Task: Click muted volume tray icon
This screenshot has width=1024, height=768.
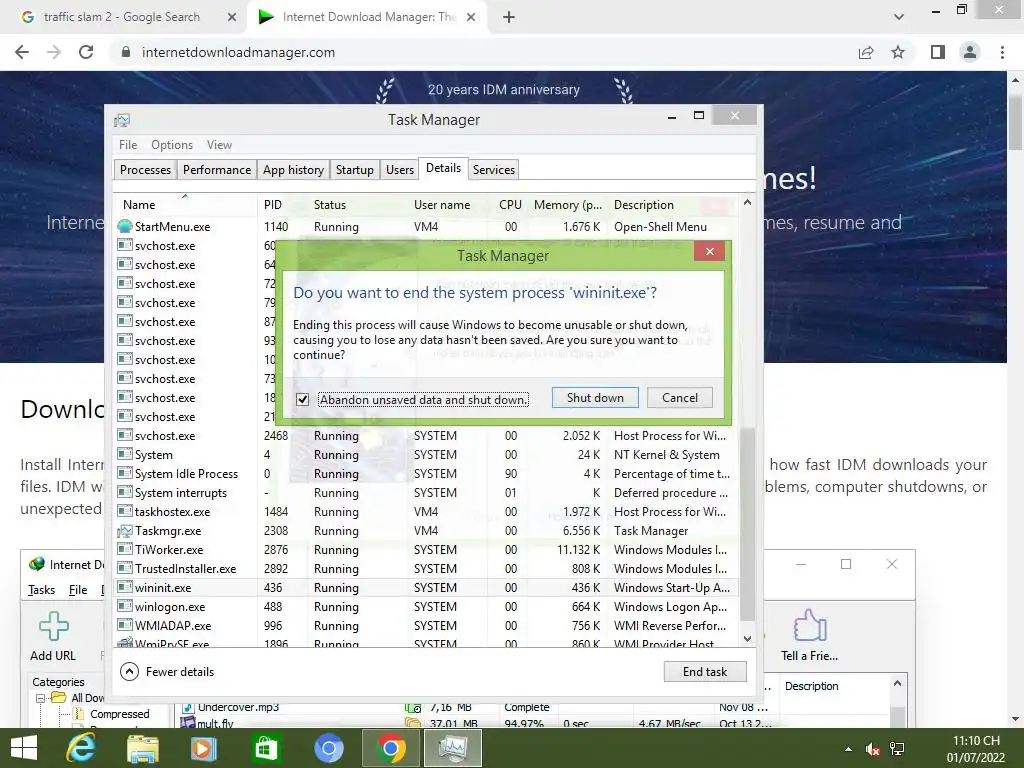Action: (x=872, y=749)
